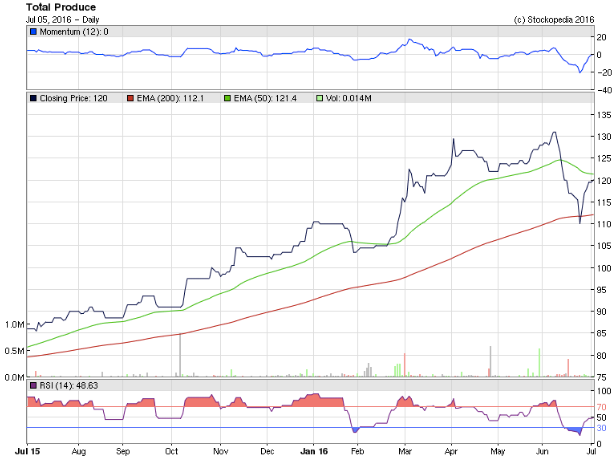616x461 pixels.
Task: Click the 'Closing Price: 120' legend text
Action: pos(73,98)
